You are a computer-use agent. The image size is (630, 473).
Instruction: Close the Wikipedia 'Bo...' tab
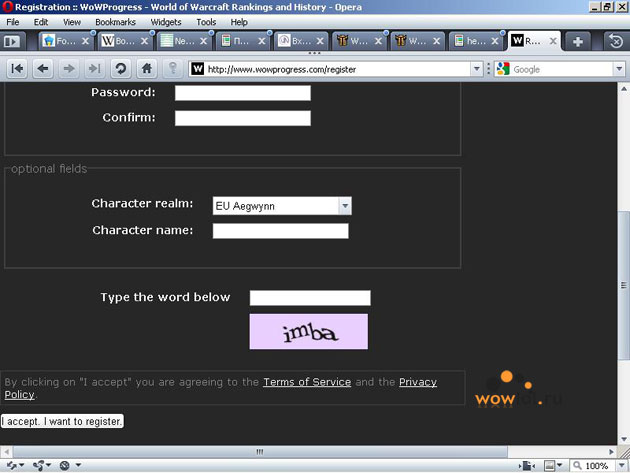point(144,41)
